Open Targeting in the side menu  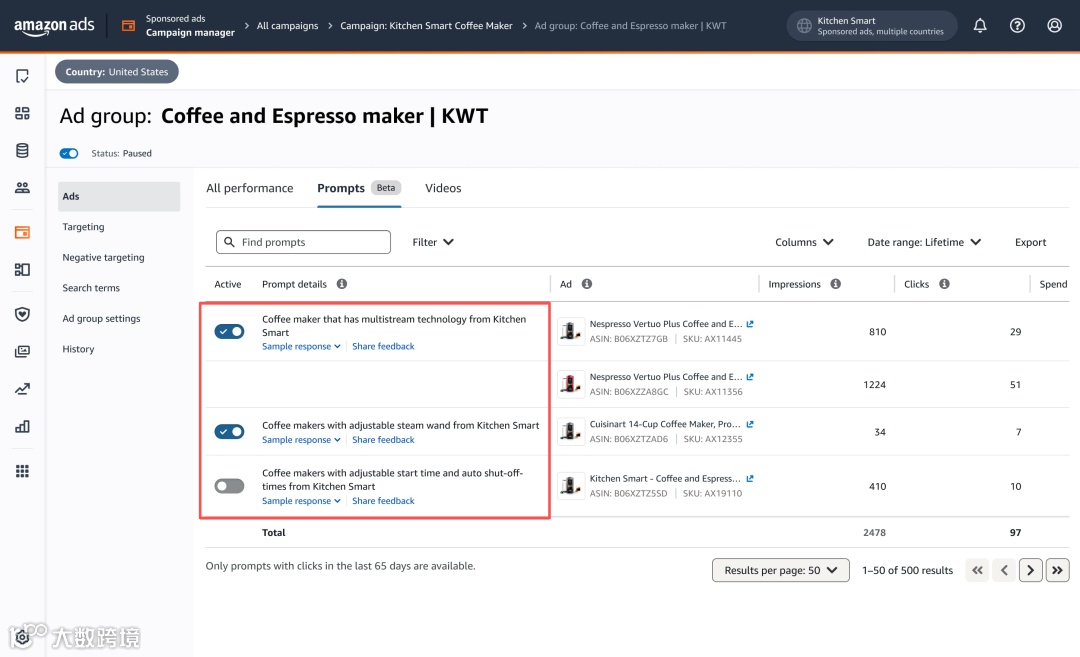[83, 227]
